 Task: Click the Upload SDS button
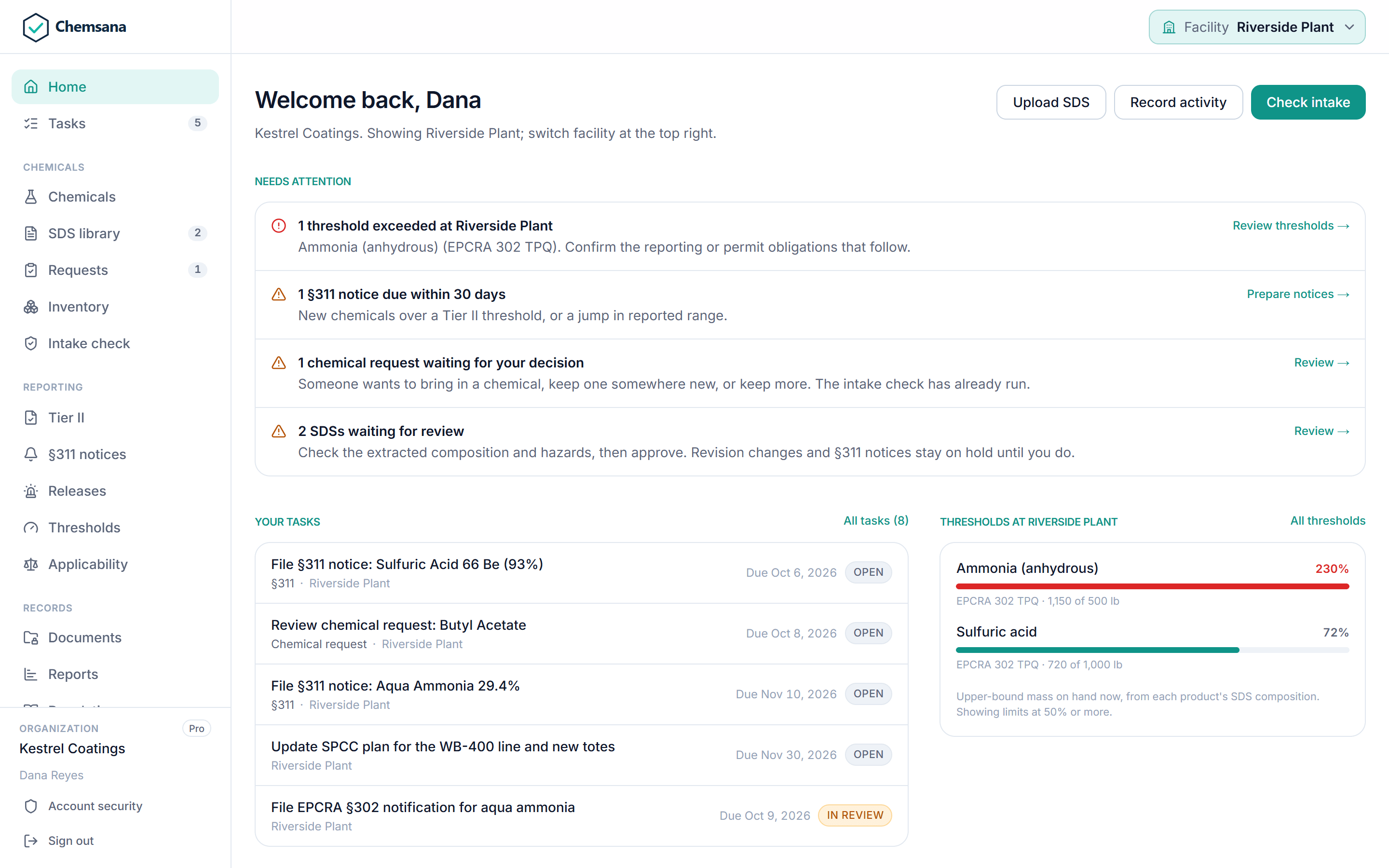click(1051, 102)
